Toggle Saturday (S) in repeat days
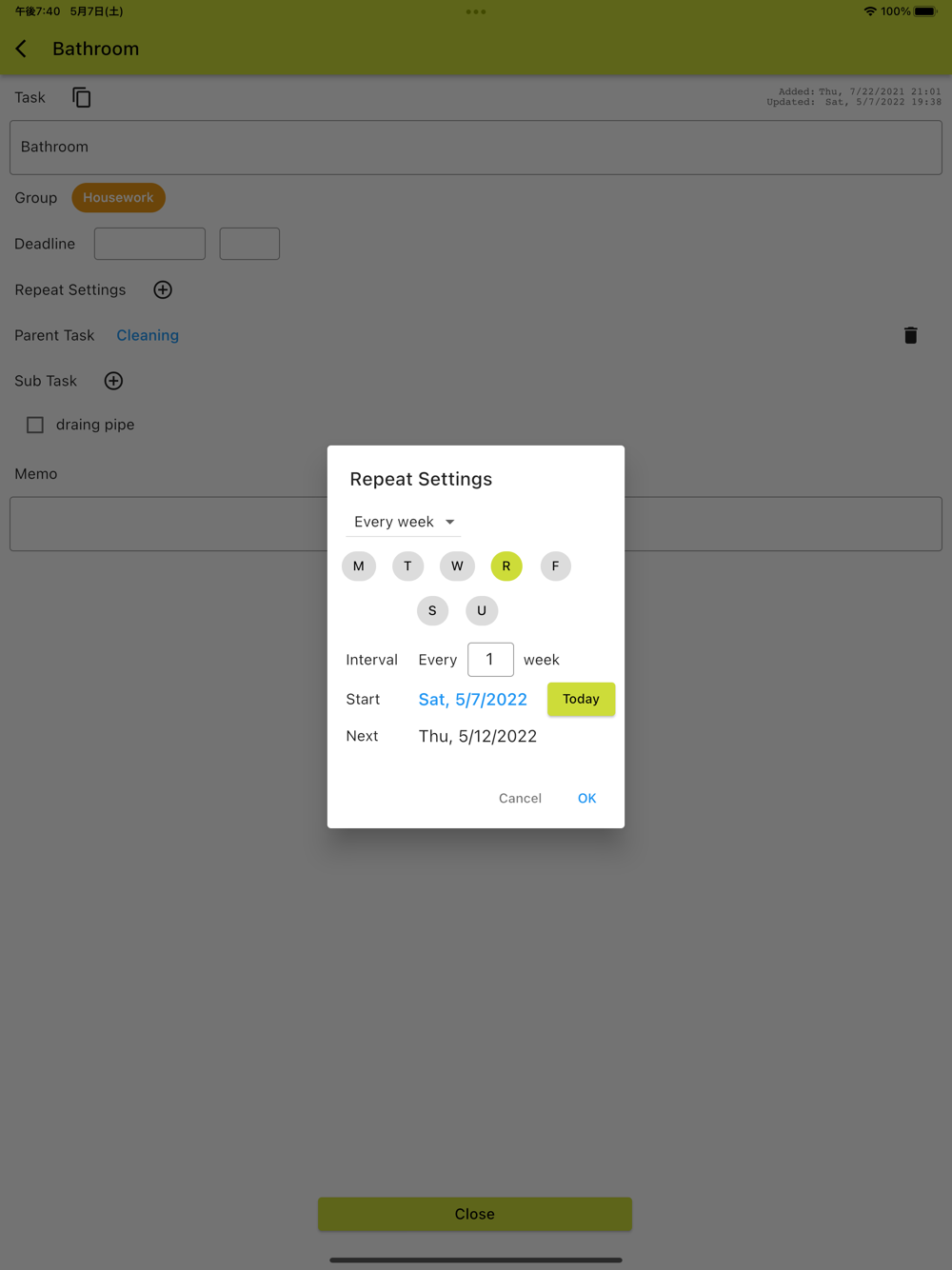 432,611
